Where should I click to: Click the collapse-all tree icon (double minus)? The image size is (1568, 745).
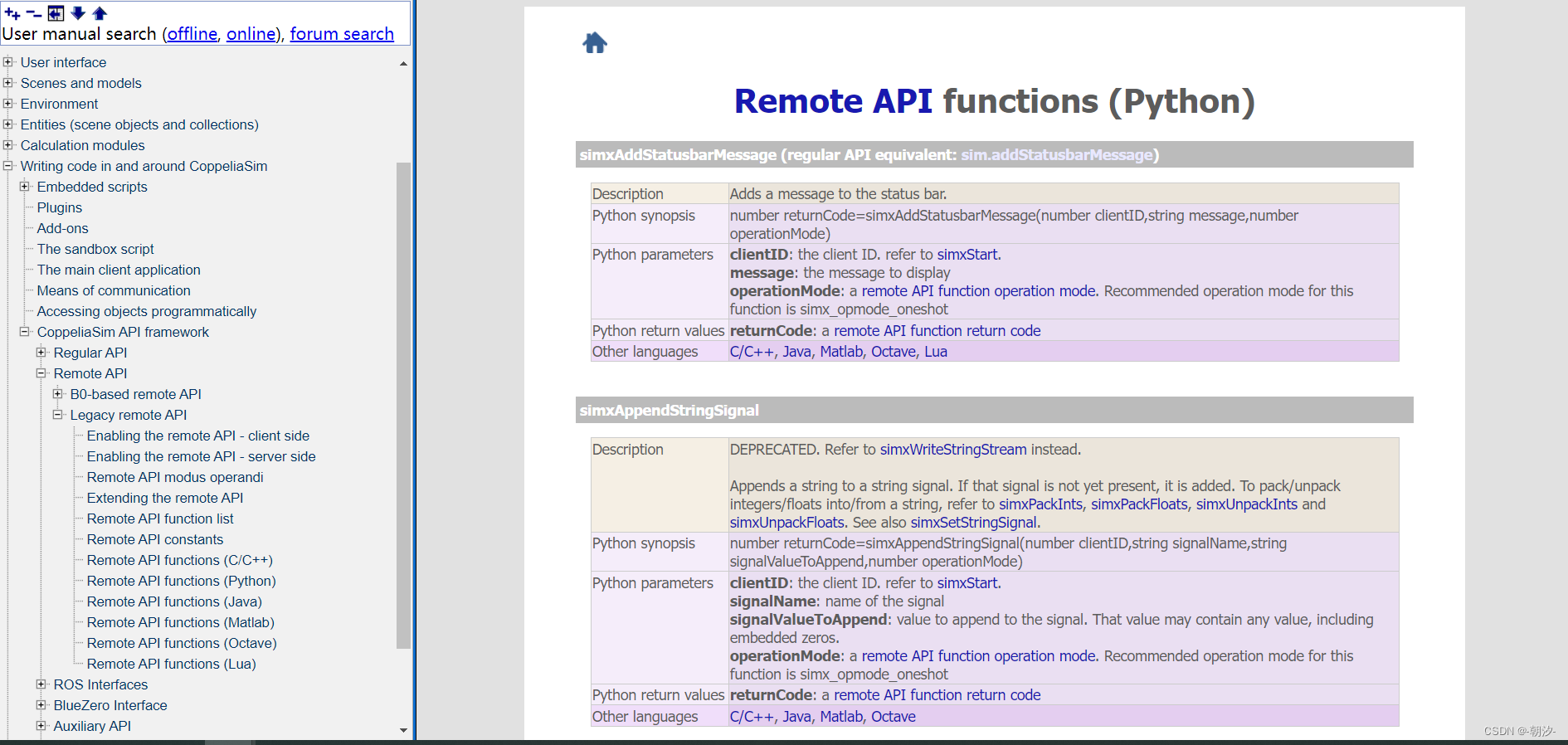34,13
